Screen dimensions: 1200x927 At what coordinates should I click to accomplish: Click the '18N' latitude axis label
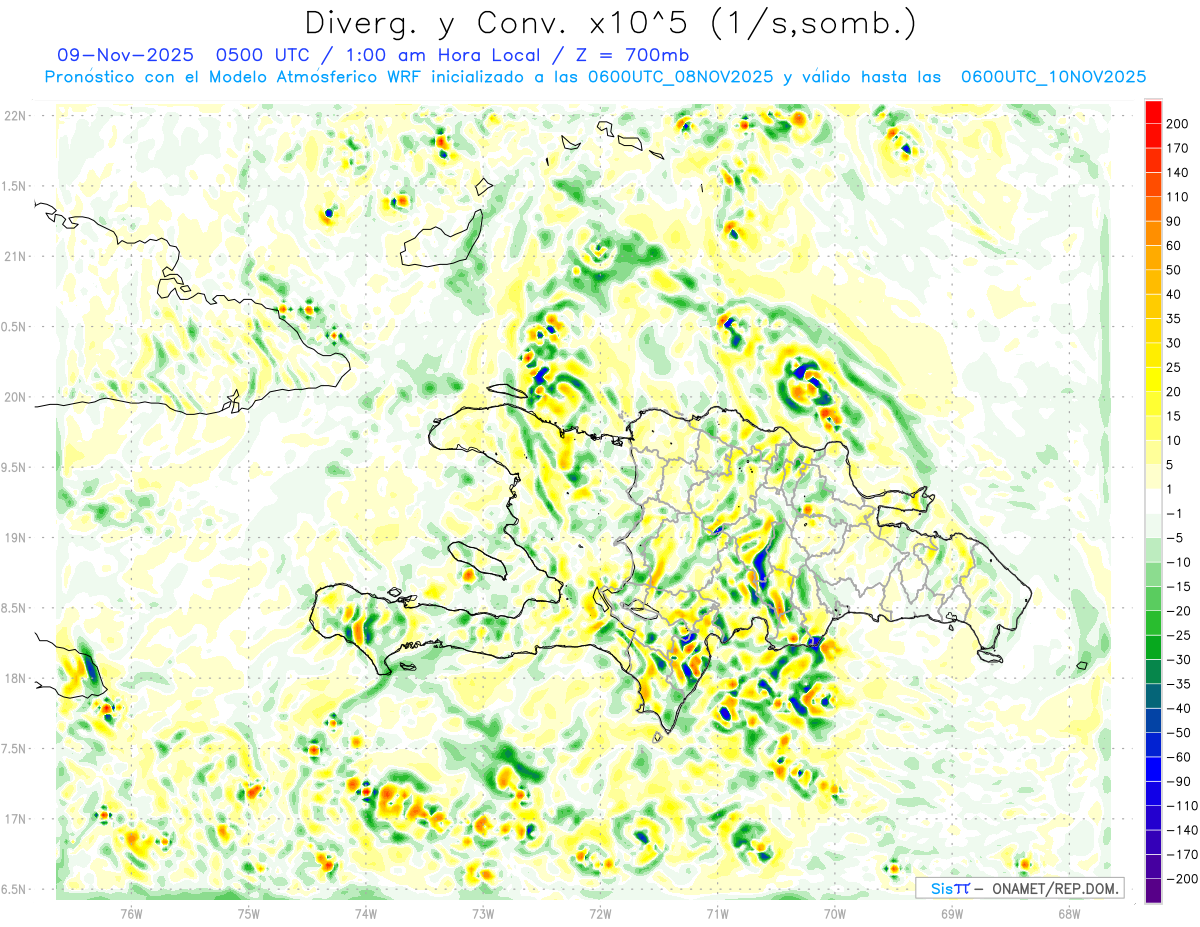click(x=16, y=679)
